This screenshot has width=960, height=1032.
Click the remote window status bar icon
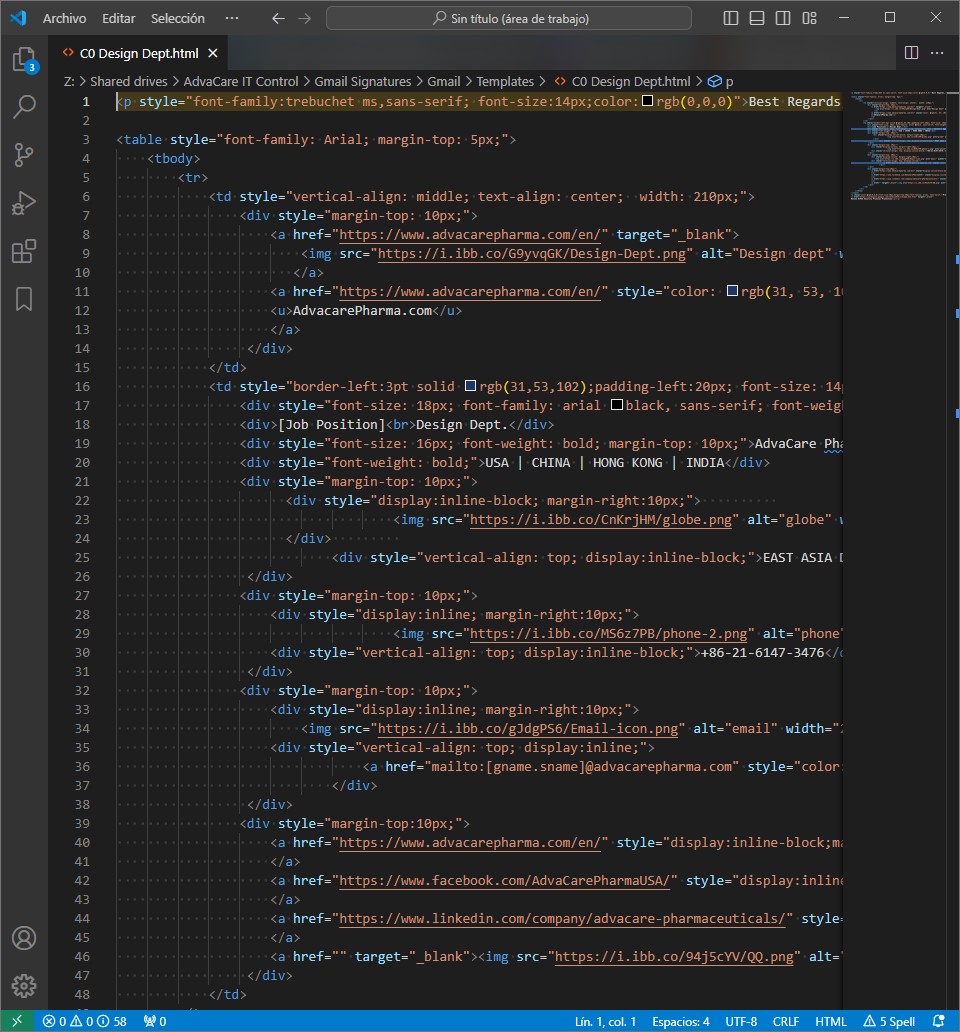tap(17, 1021)
